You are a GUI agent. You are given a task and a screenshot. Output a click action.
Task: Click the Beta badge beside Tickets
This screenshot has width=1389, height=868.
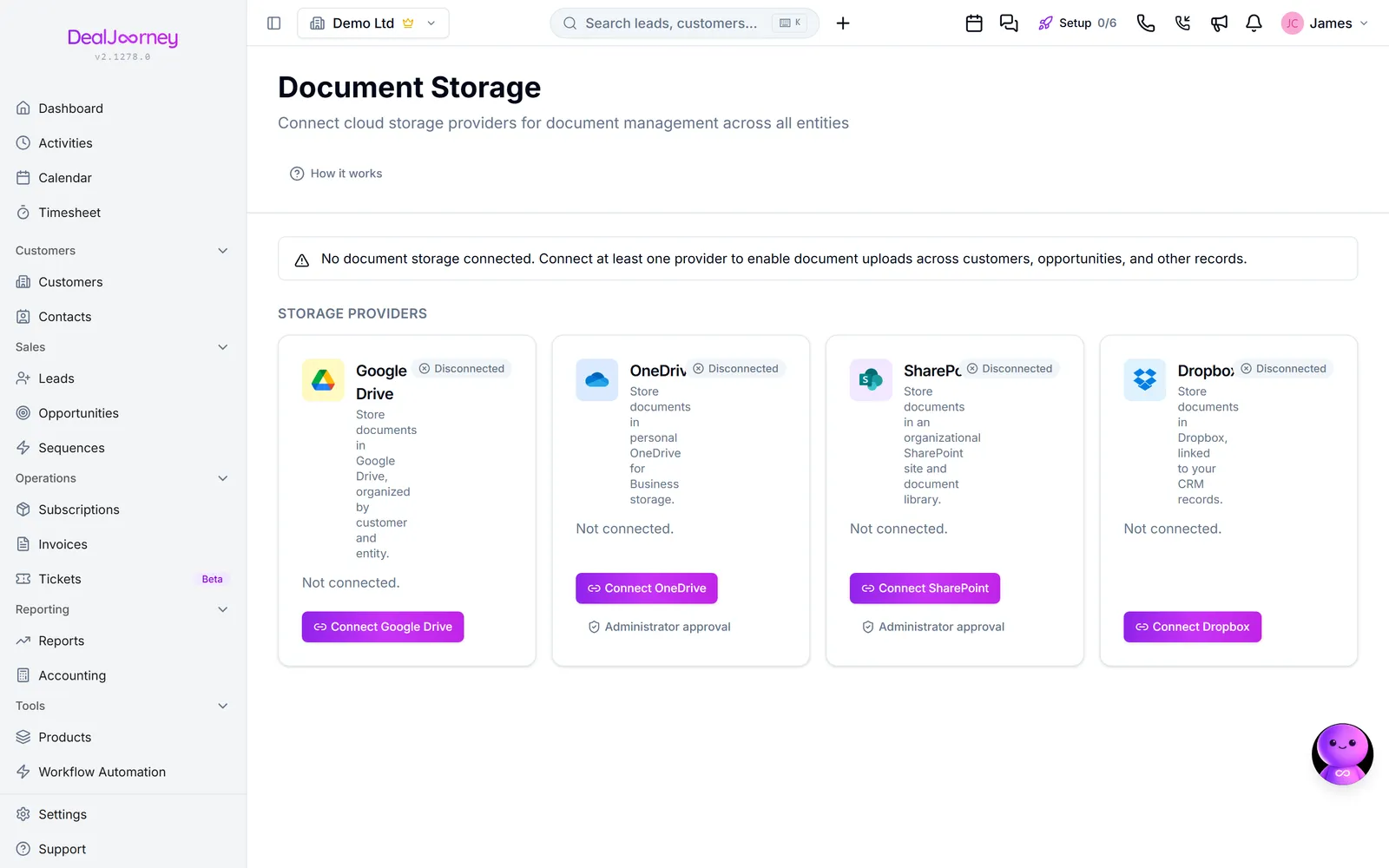(213, 579)
